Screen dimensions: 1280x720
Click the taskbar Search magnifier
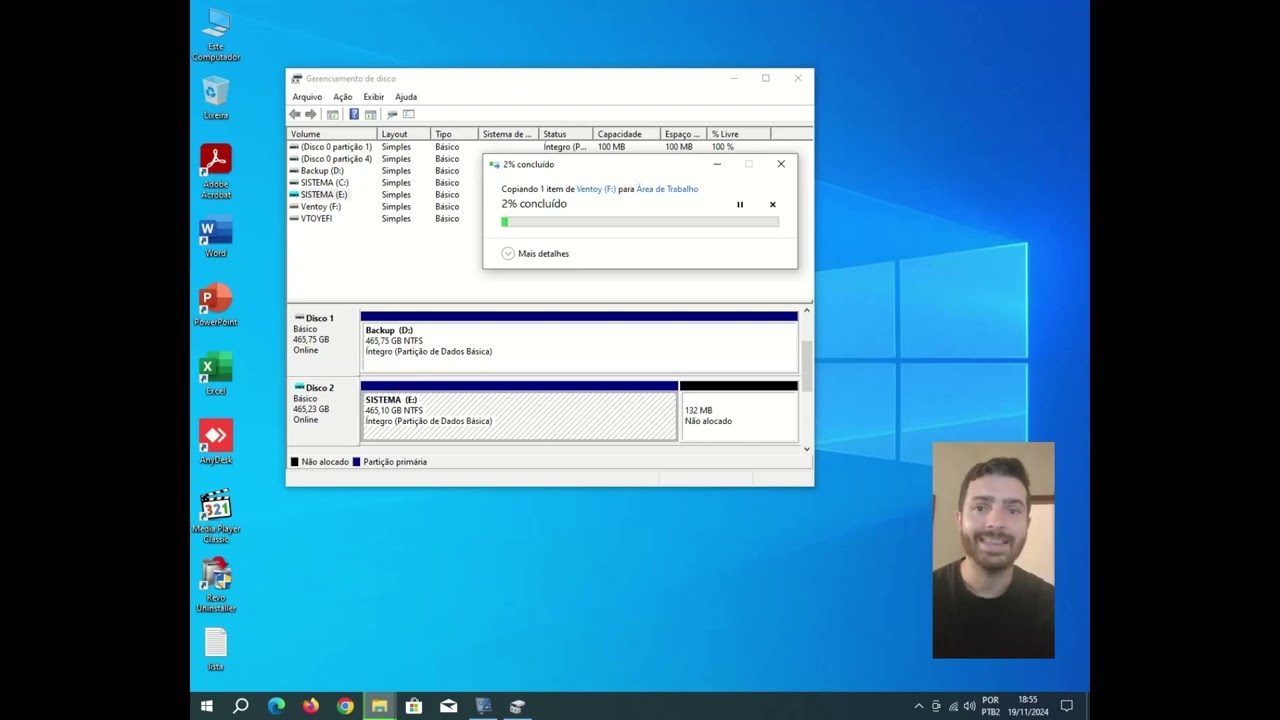pyautogui.click(x=241, y=706)
